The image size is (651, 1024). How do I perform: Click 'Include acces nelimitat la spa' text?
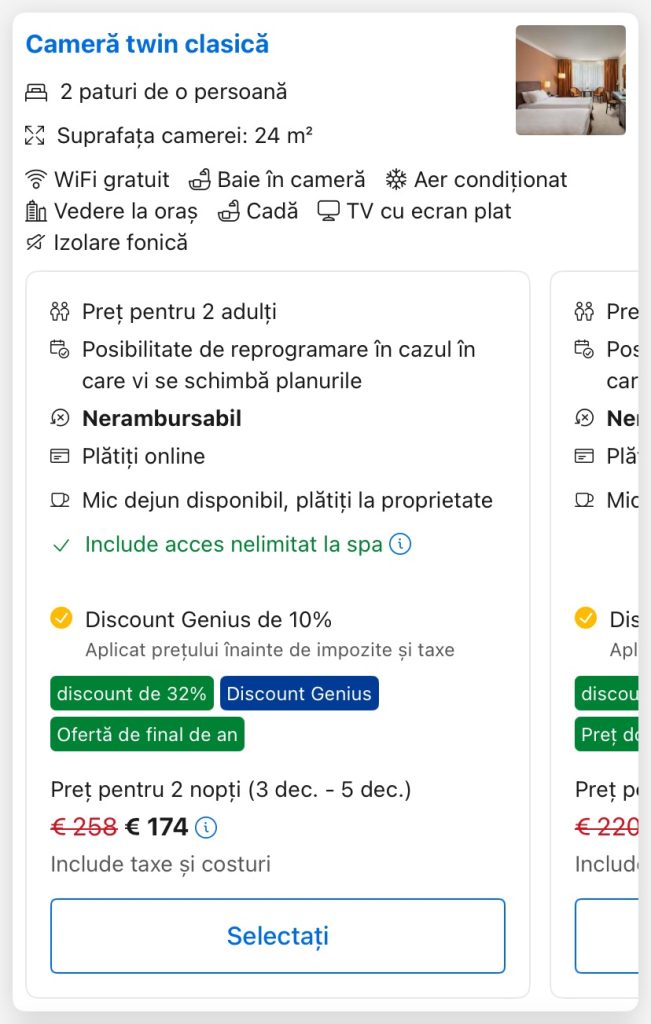233,545
